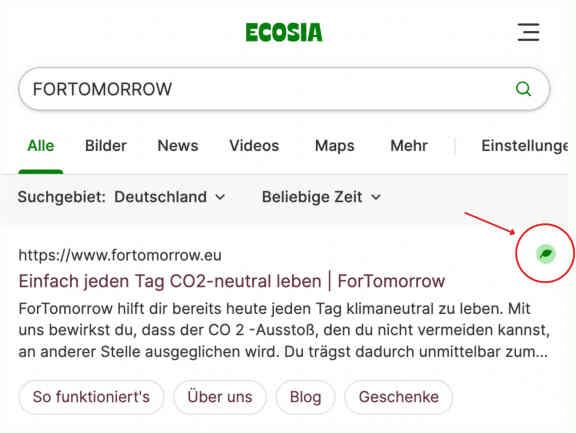
Task: Click the Ecosia logo
Action: (284, 32)
